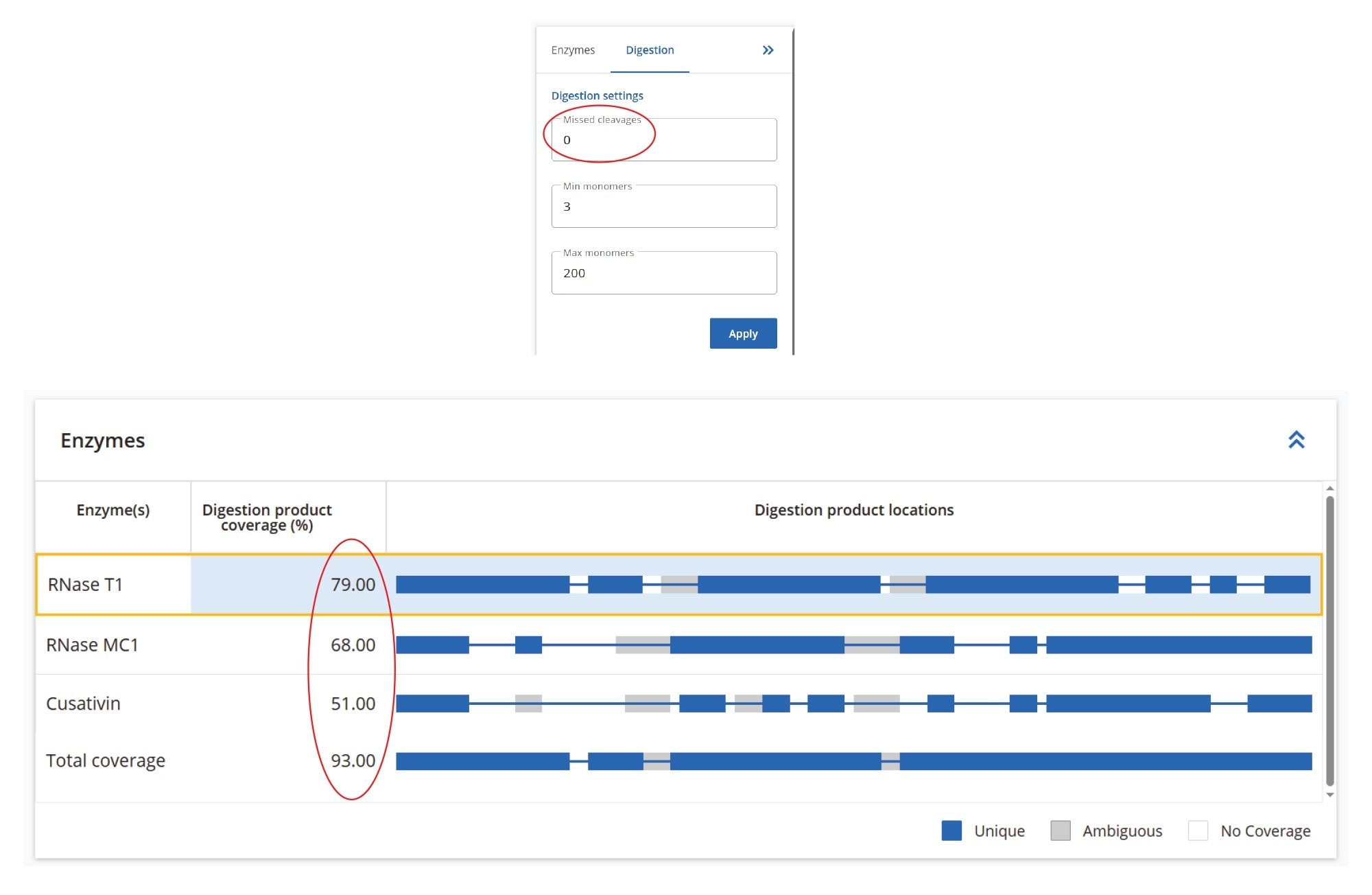1372x895 pixels.
Task: Click the Ambiguous legend color box
Action: 1061,830
